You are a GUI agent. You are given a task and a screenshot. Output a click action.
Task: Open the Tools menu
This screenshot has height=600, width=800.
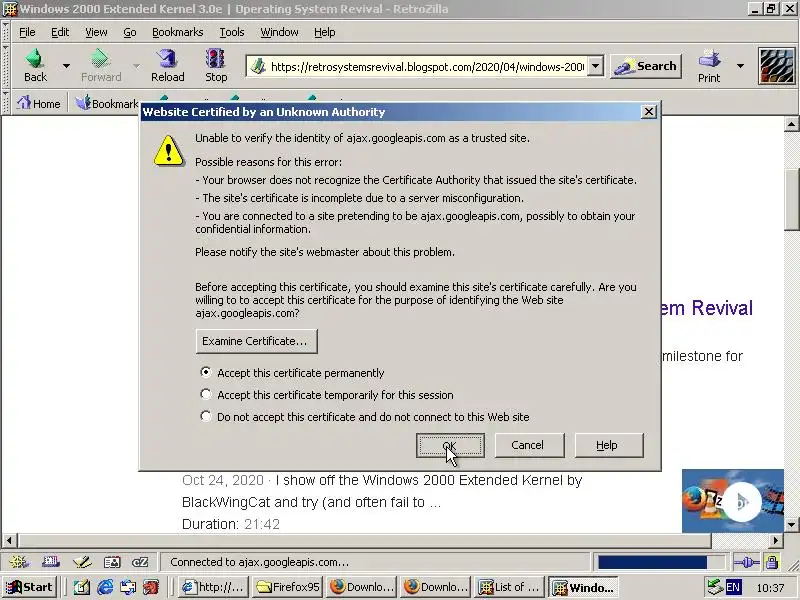click(232, 32)
